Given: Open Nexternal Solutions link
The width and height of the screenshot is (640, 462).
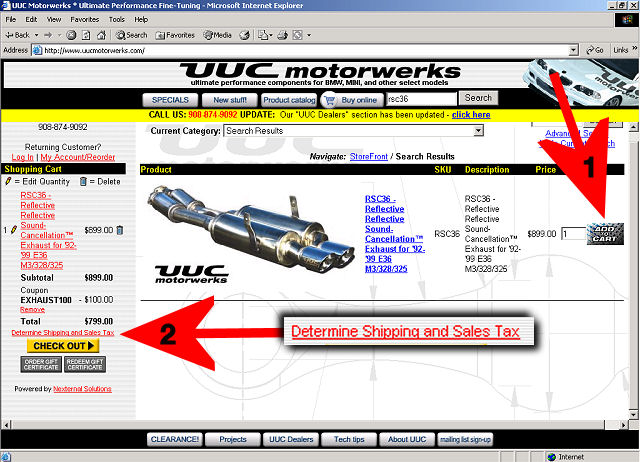Looking at the screenshot, I should pyautogui.click(x=82, y=389).
